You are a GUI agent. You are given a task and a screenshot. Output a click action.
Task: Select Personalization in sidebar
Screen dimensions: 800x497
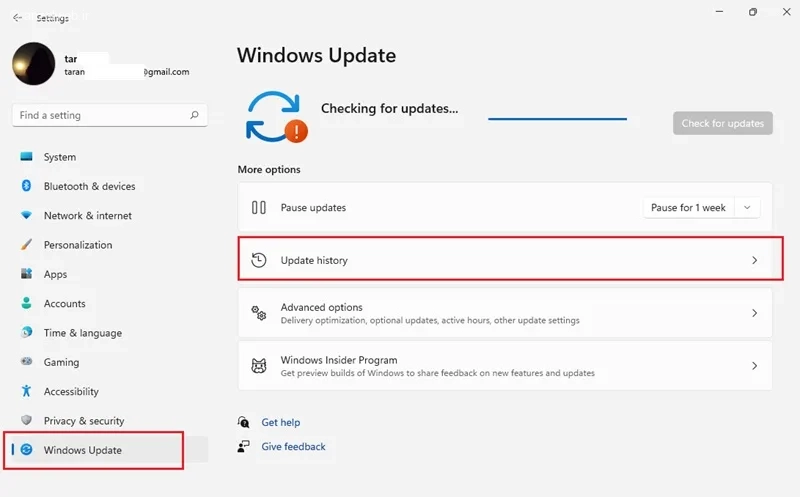point(110,245)
